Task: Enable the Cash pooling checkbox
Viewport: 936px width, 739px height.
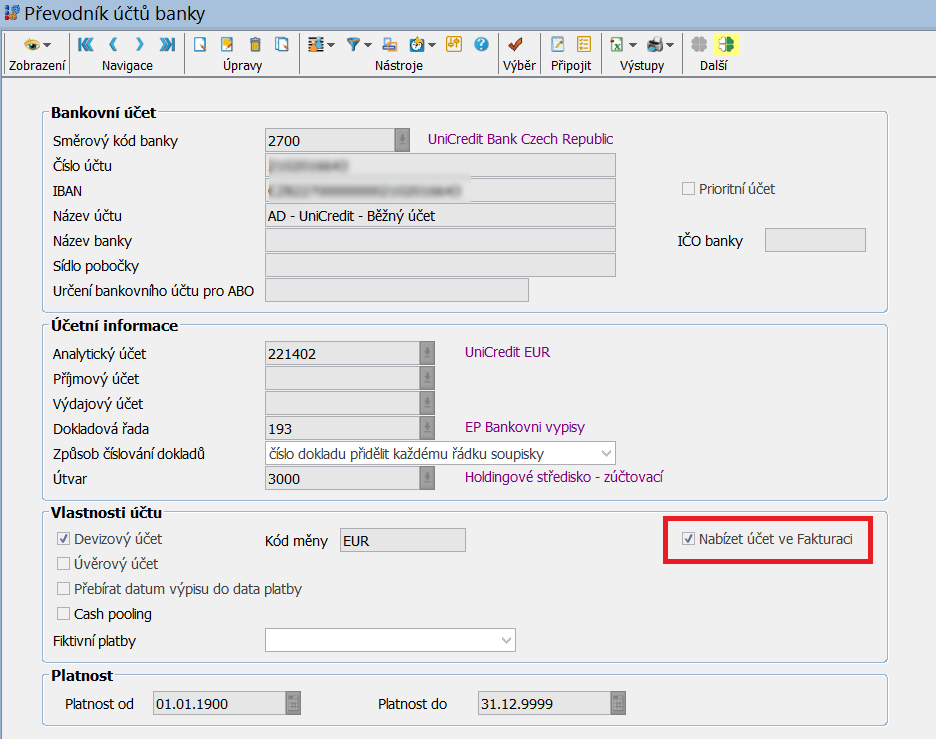Action: [x=64, y=614]
